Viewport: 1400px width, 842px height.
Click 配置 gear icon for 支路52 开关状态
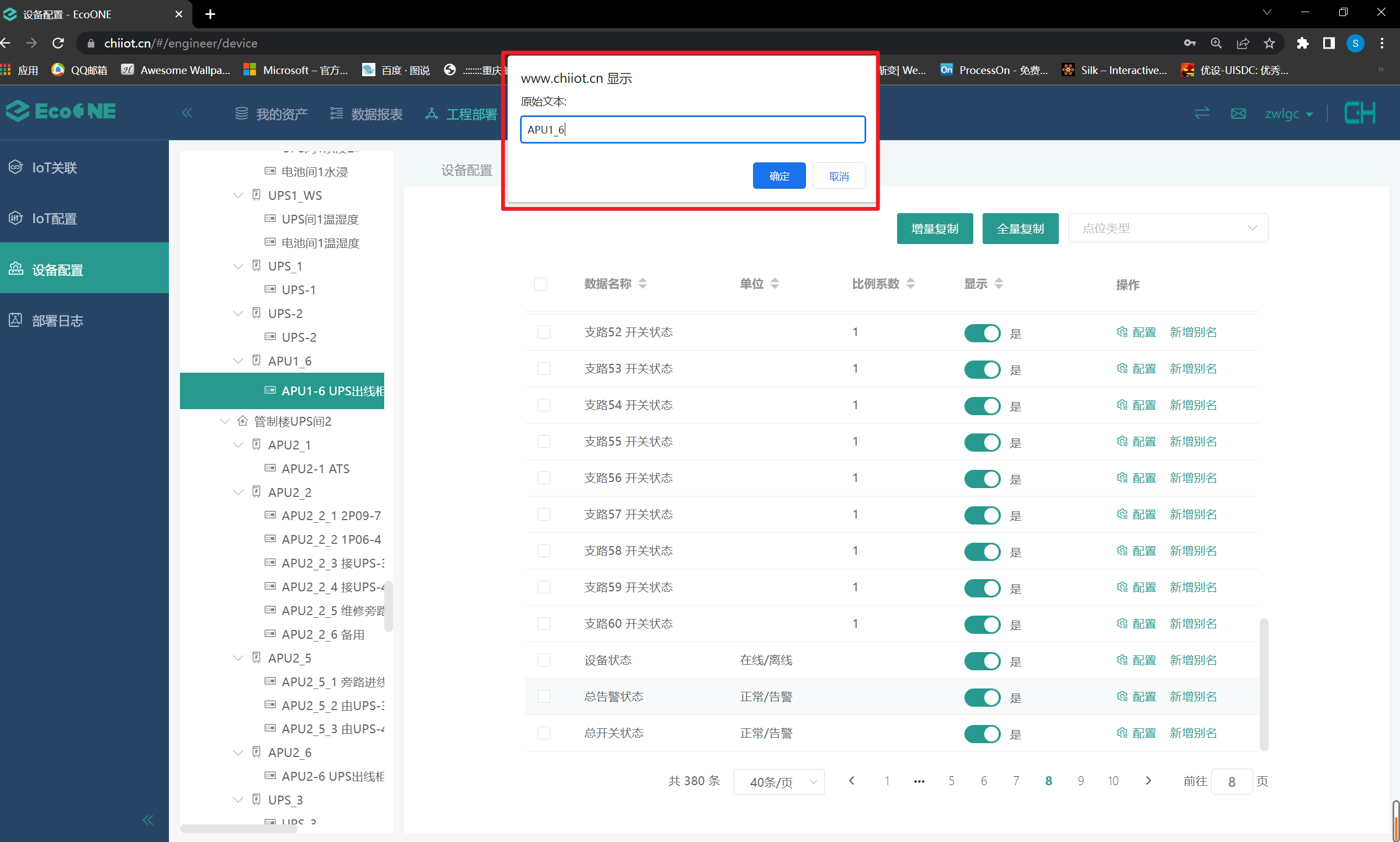tap(1122, 332)
